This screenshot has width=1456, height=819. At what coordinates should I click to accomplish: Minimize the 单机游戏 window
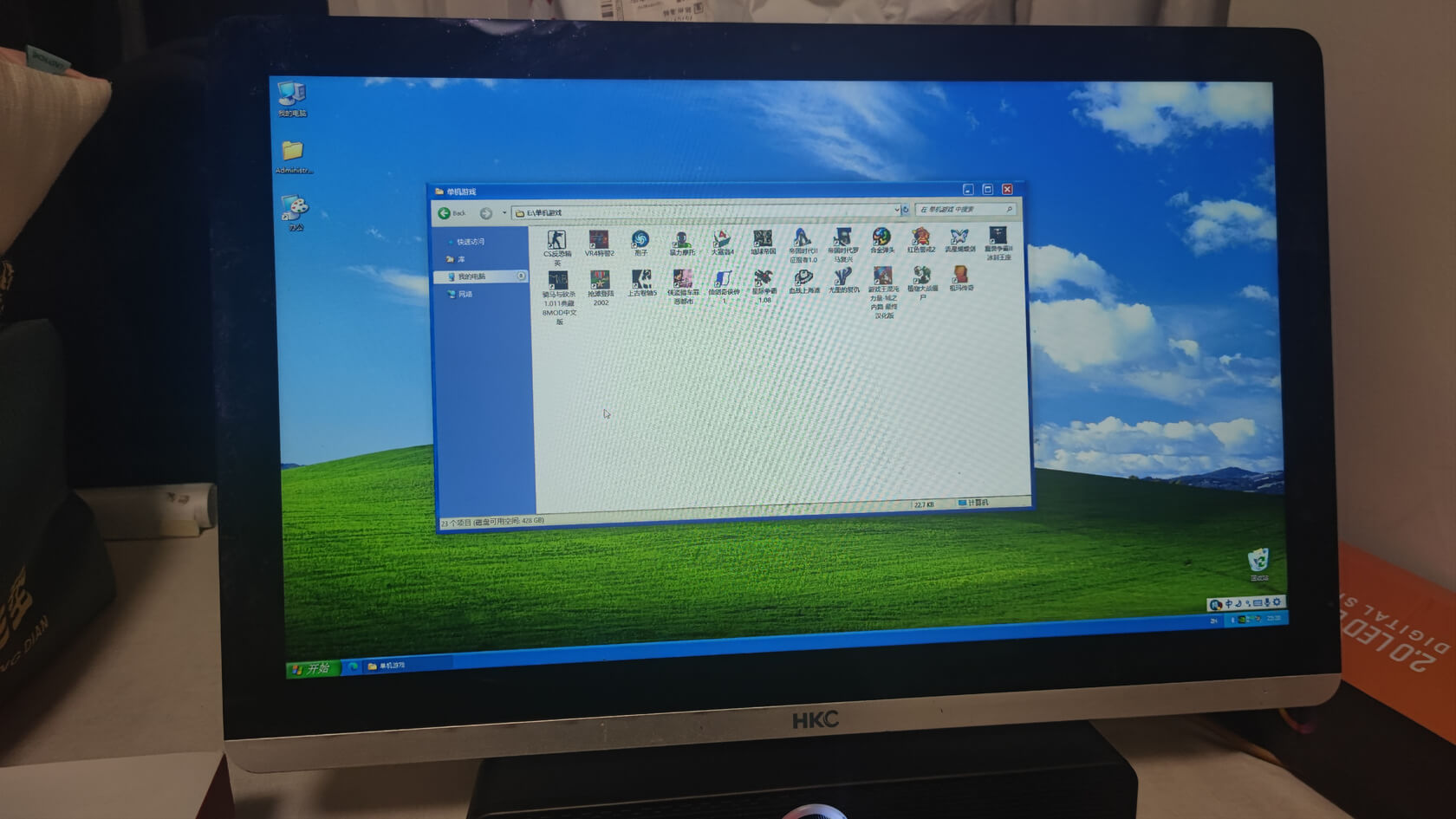coord(968,190)
